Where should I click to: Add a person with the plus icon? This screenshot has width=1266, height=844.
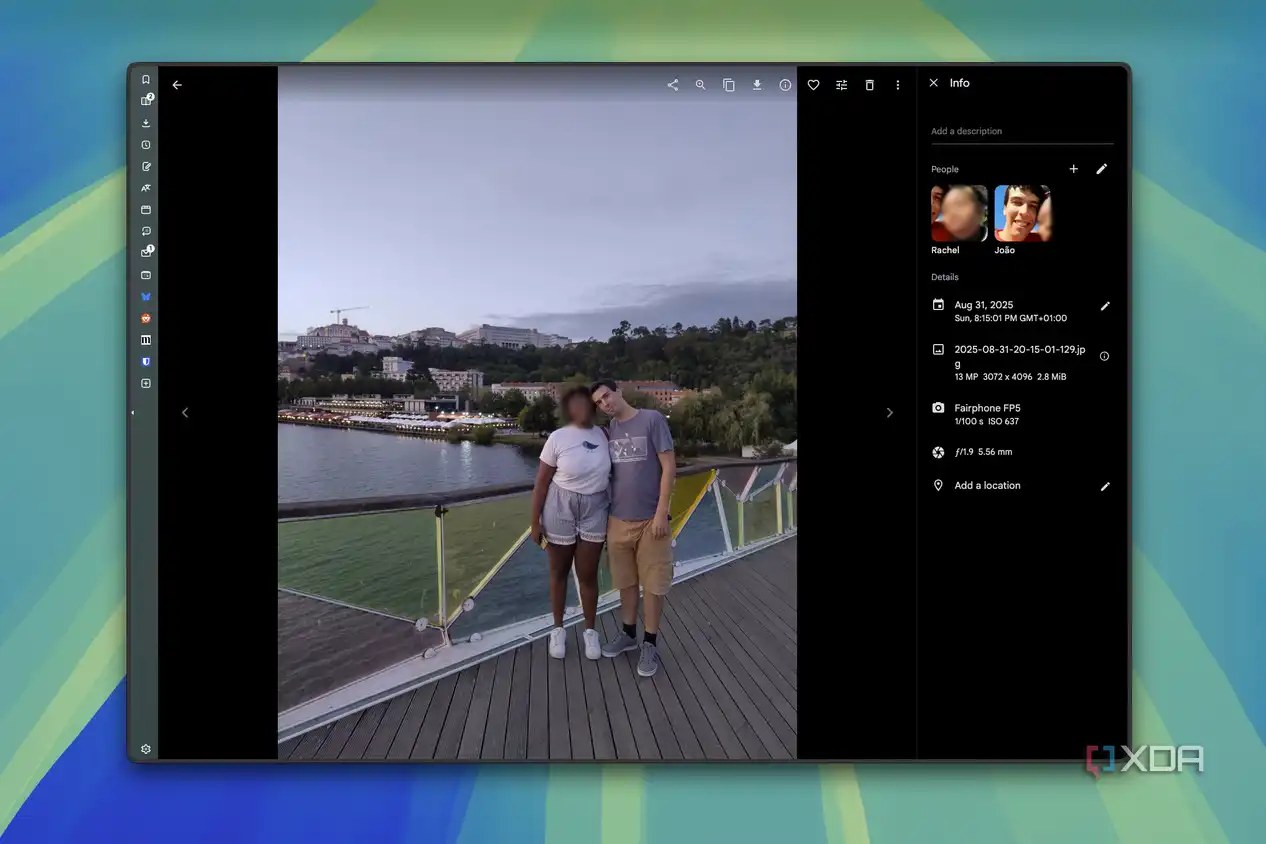click(x=1074, y=169)
